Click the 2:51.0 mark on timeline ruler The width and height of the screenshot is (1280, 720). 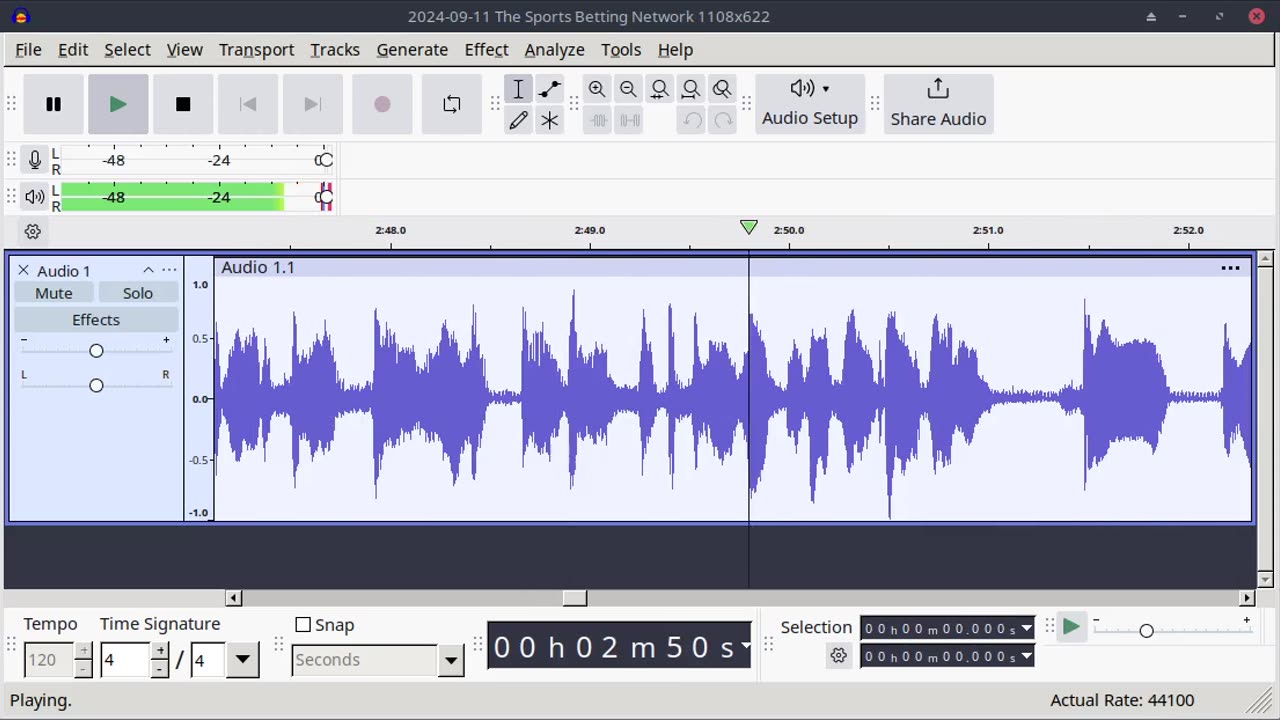[x=988, y=230]
